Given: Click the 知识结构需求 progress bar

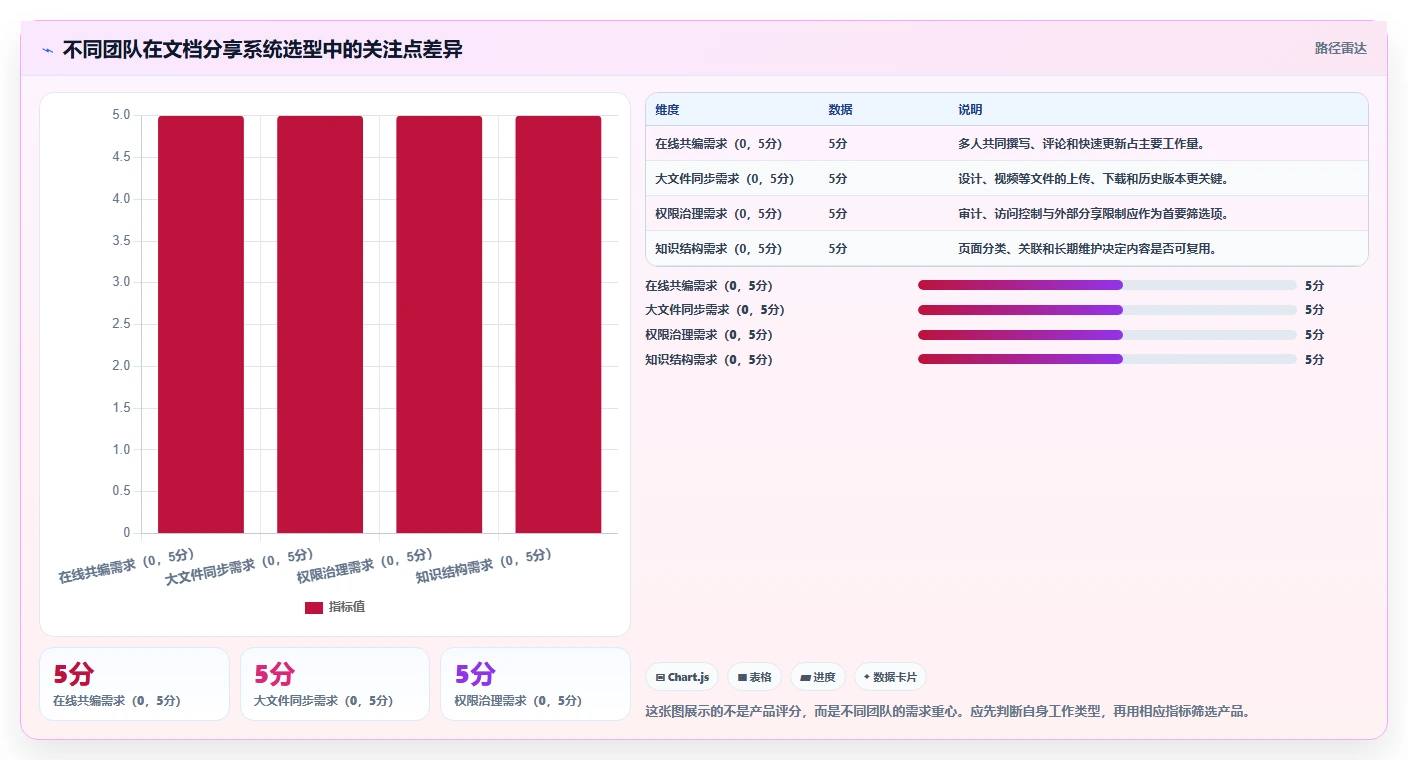Looking at the screenshot, I should coord(1107,359).
